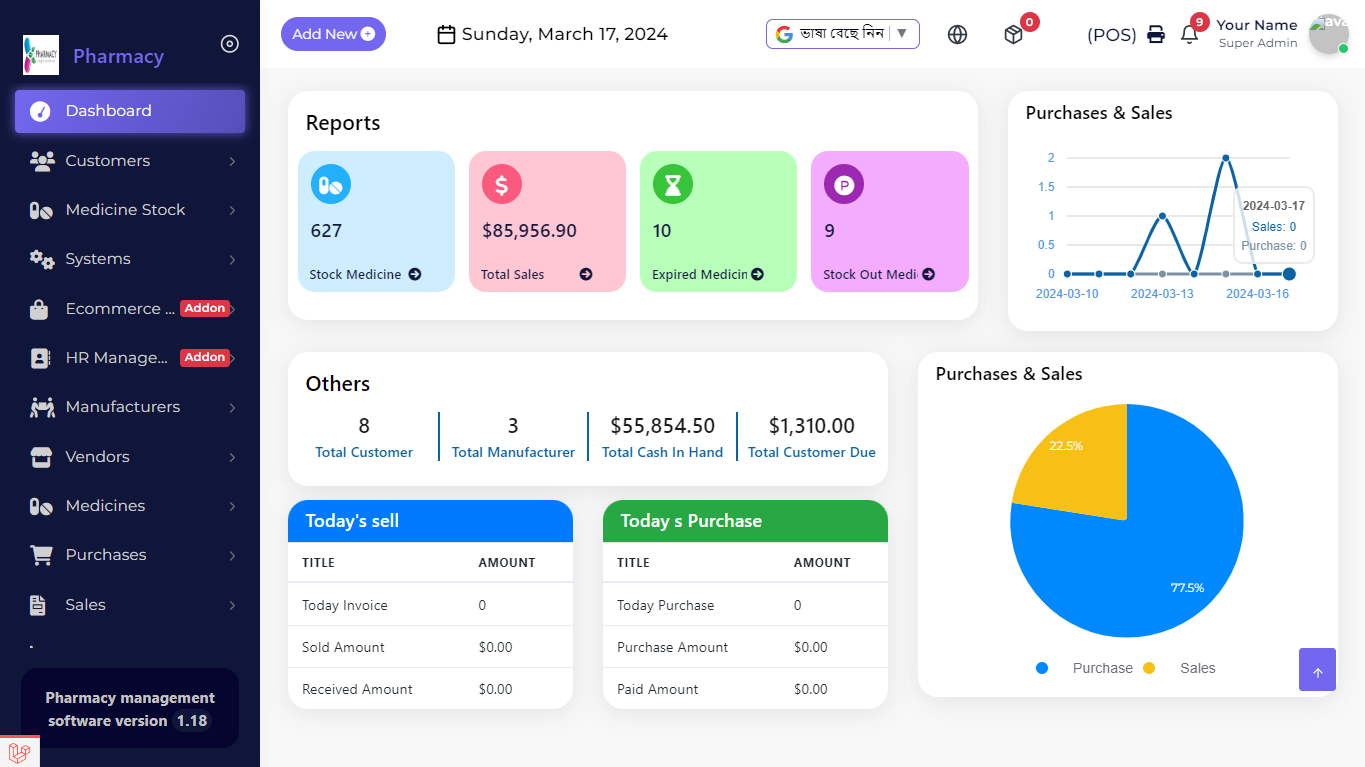
Task: Click the package box icon in header
Action: 1014,35
